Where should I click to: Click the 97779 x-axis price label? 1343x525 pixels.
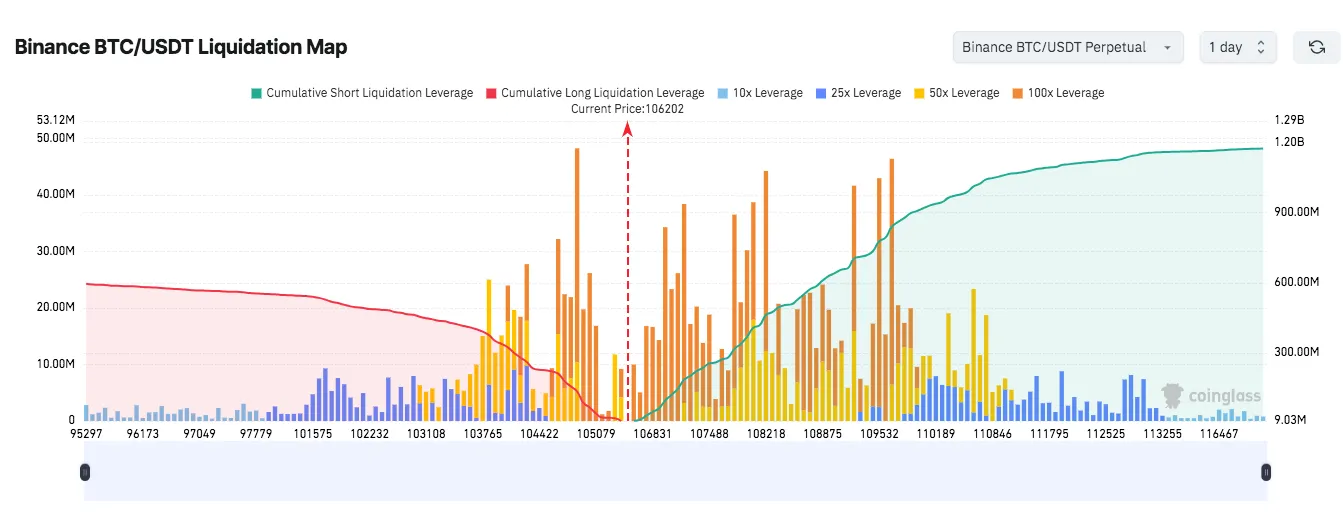tap(257, 434)
